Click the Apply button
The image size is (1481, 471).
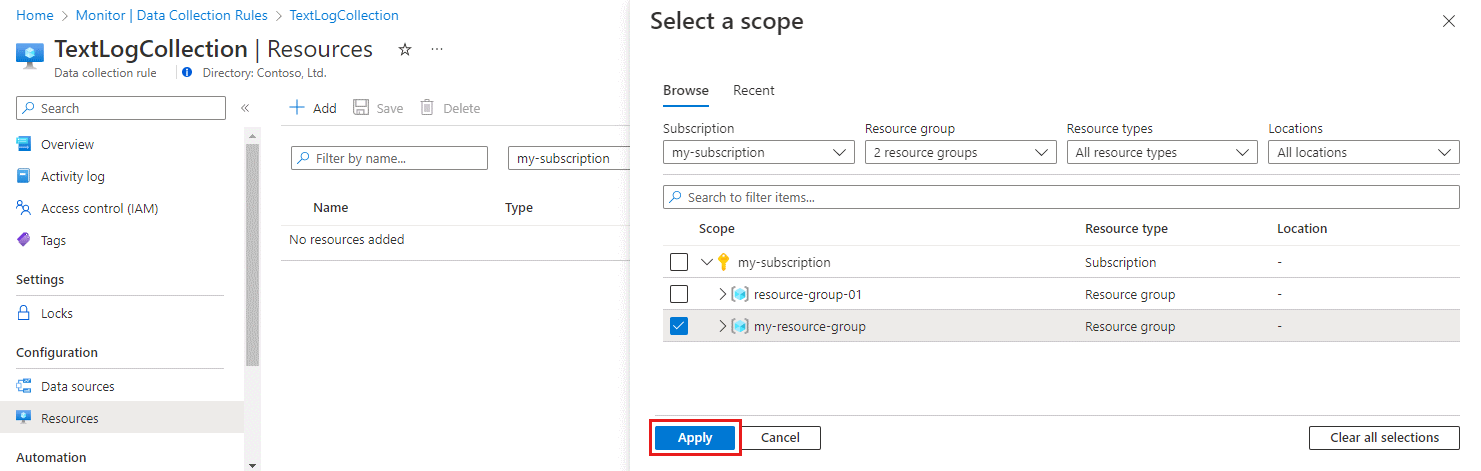(x=695, y=437)
